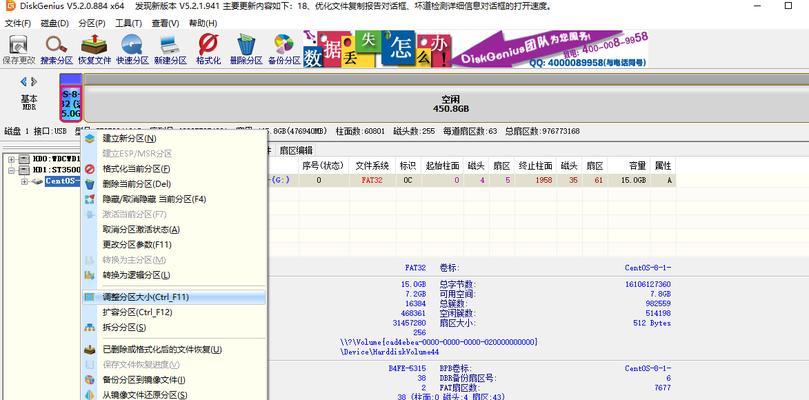Click the new partition icon in context menu

[90, 138]
